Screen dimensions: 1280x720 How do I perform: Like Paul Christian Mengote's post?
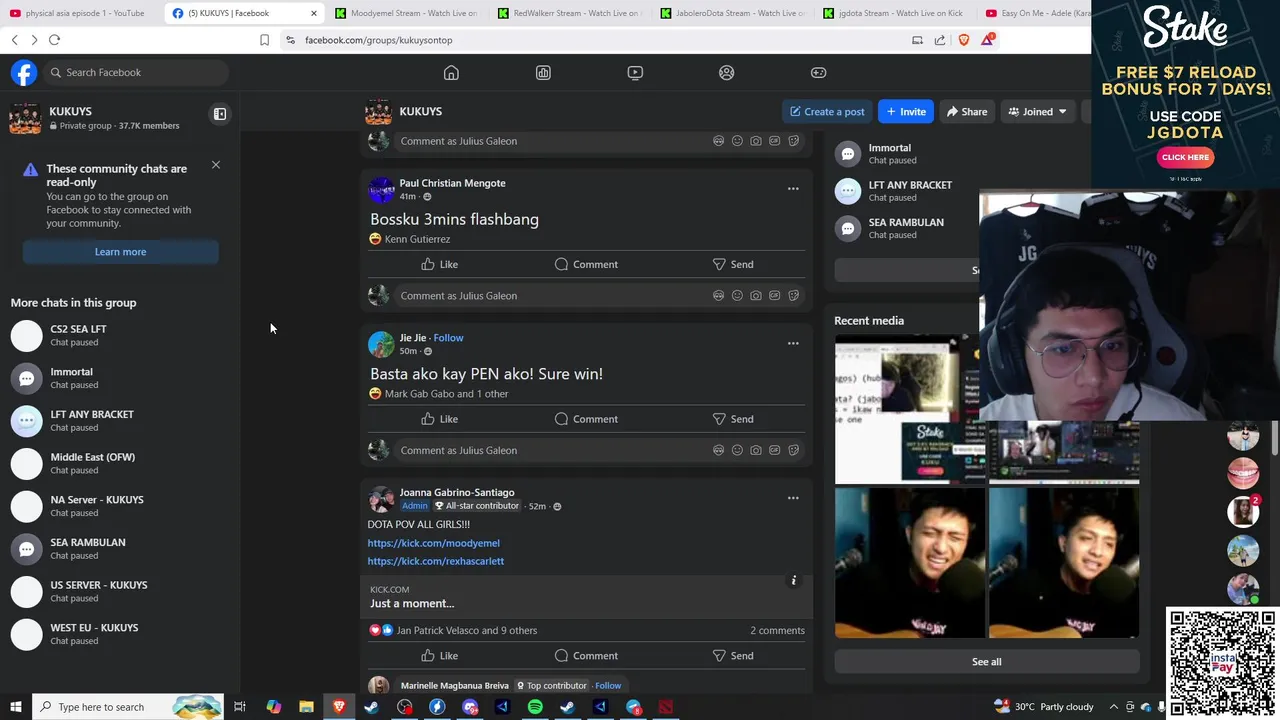point(439,264)
